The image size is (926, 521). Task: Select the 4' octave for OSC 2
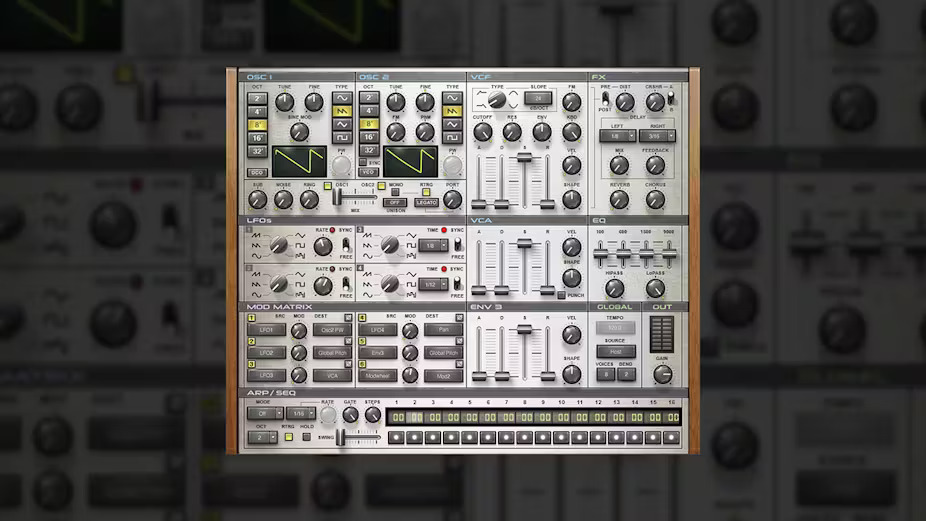(x=368, y=112)
